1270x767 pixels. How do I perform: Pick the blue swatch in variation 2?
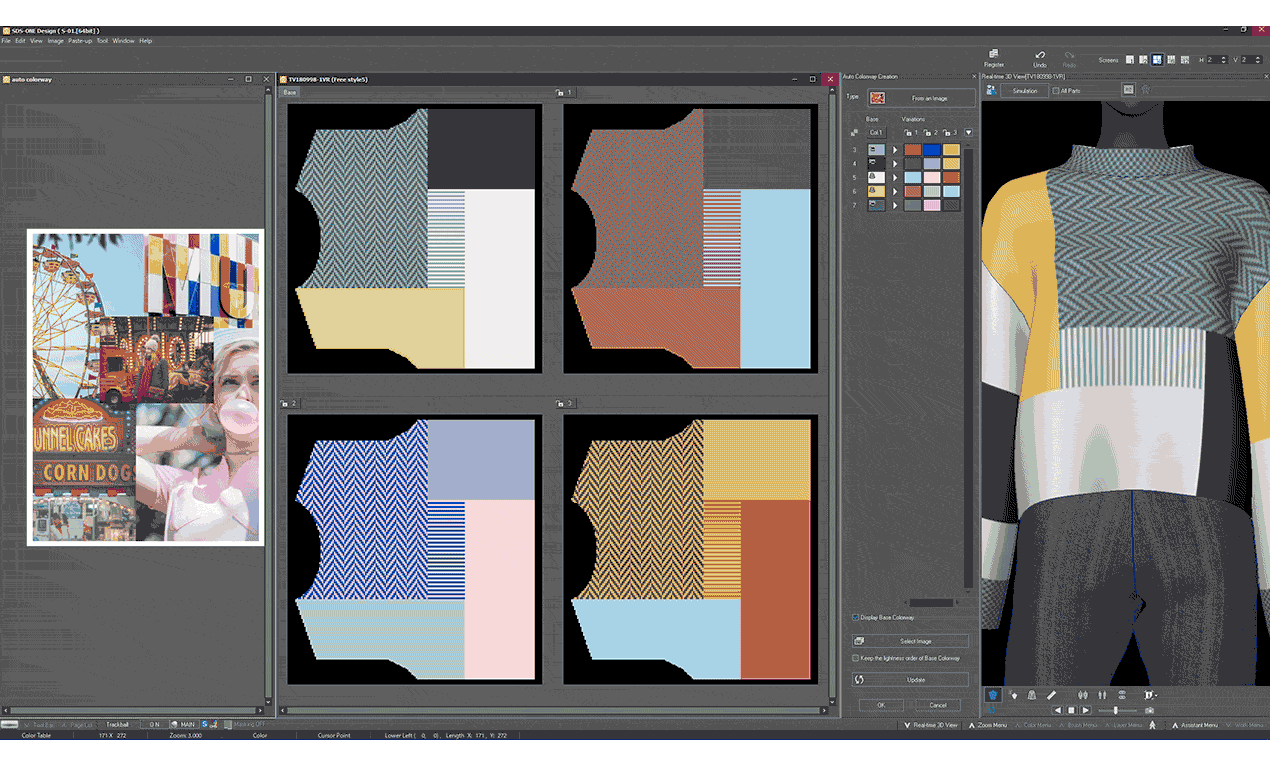[x=932, y=150]
